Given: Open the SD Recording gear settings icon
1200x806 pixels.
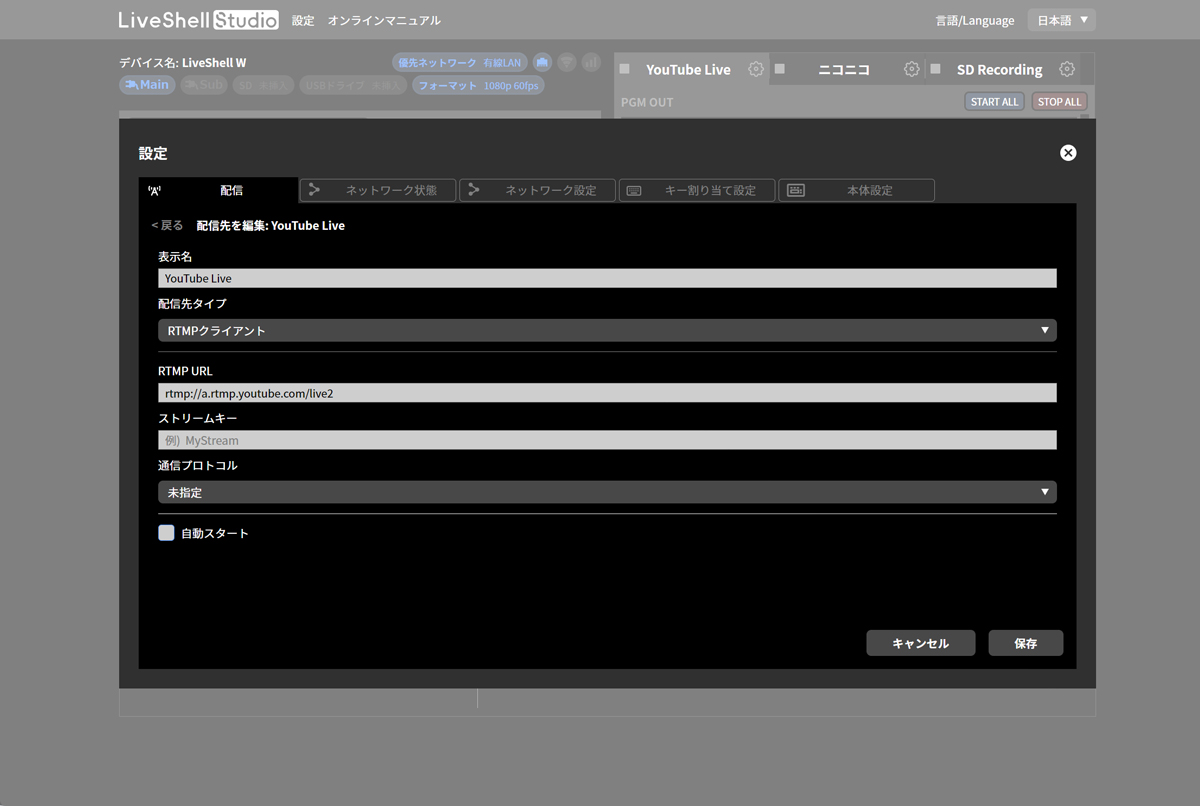Looking at the screenshot, I should (x=1067, y=69).
